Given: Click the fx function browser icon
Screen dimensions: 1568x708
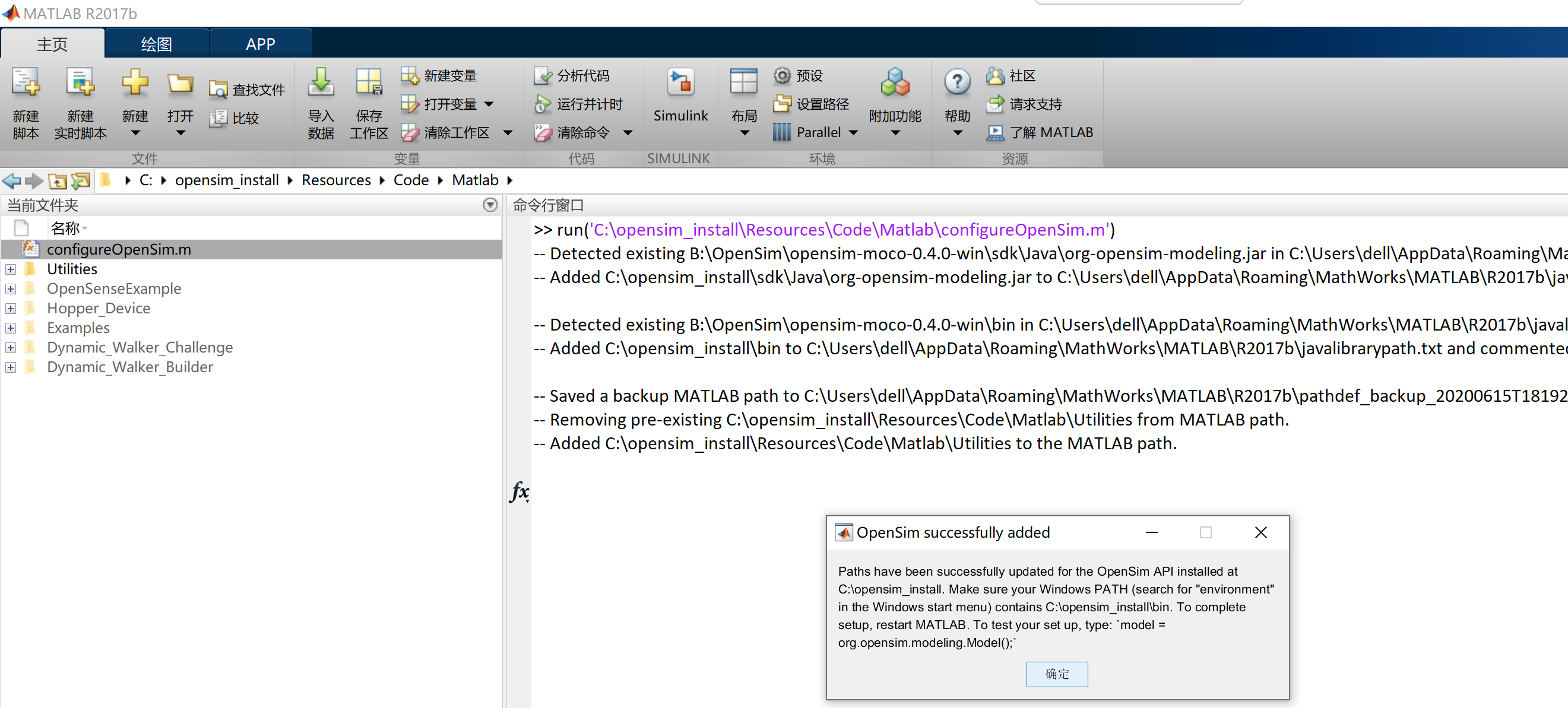Looking at the screenshot, I should click(x=518, y=491).
